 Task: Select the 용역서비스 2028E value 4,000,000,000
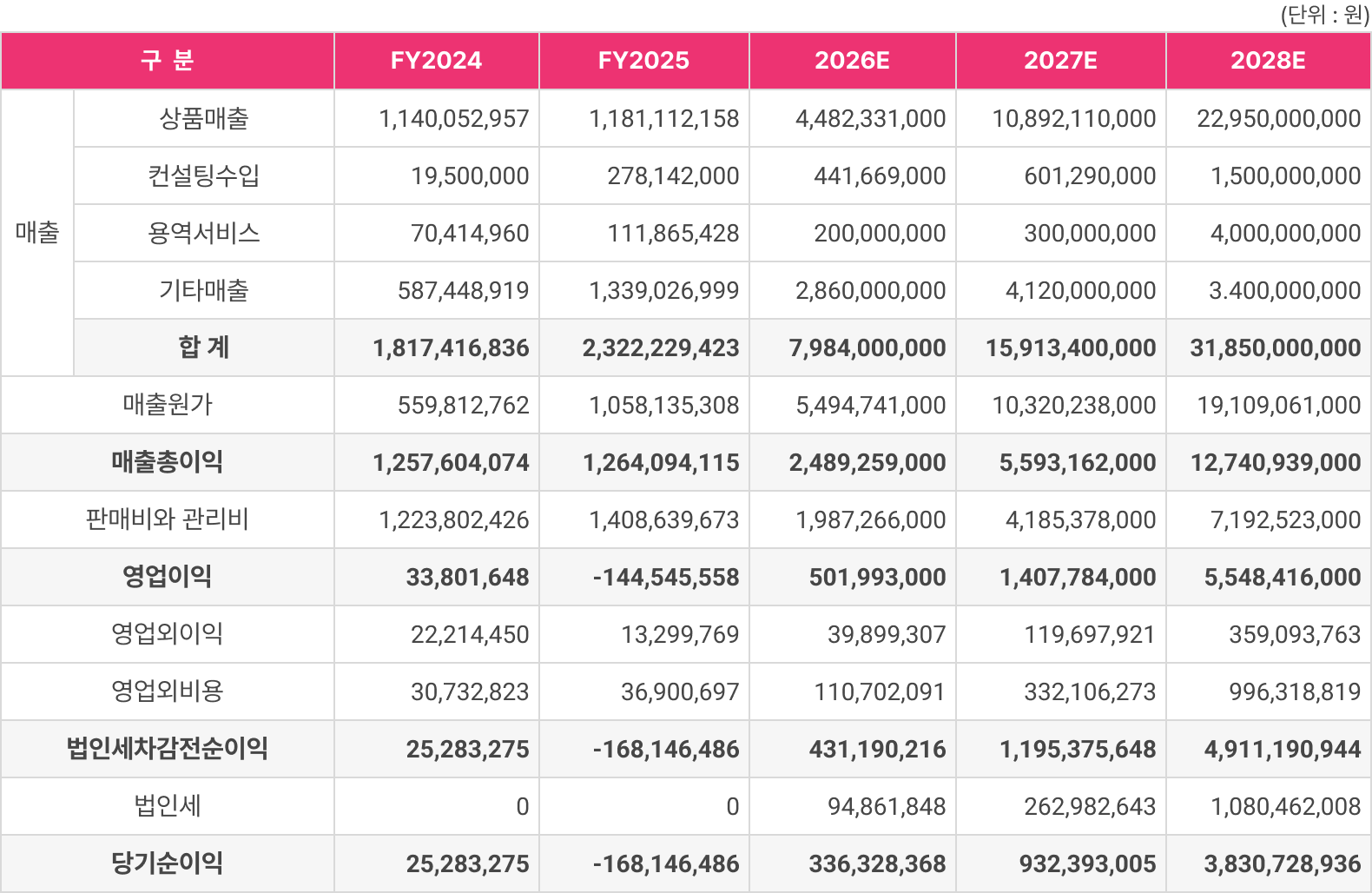[x=1285, y=233]
